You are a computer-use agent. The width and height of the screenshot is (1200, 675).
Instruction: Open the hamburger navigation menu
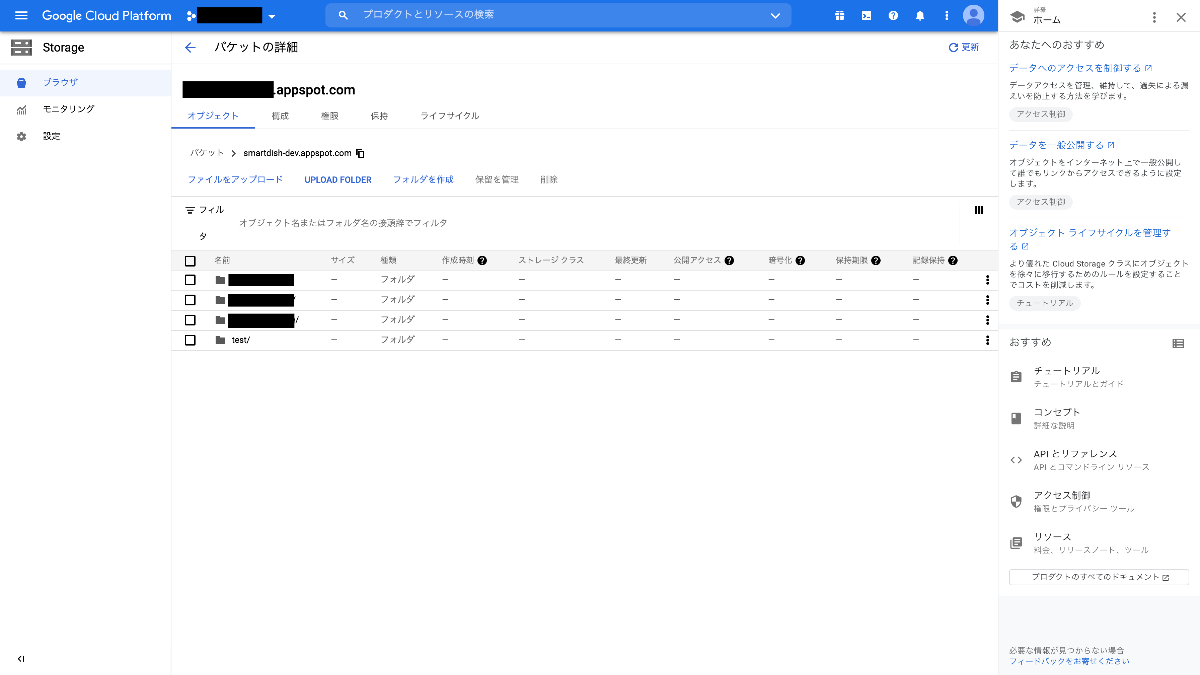[21, 15]
